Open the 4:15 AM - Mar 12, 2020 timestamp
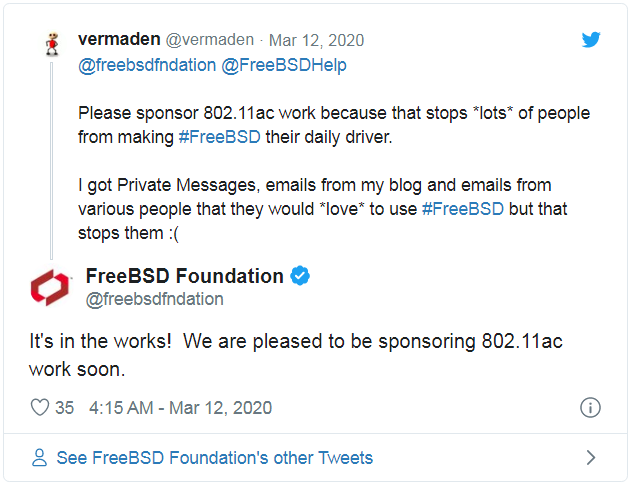630x486 pixels. pyautogui.click(x=180, y=408)
